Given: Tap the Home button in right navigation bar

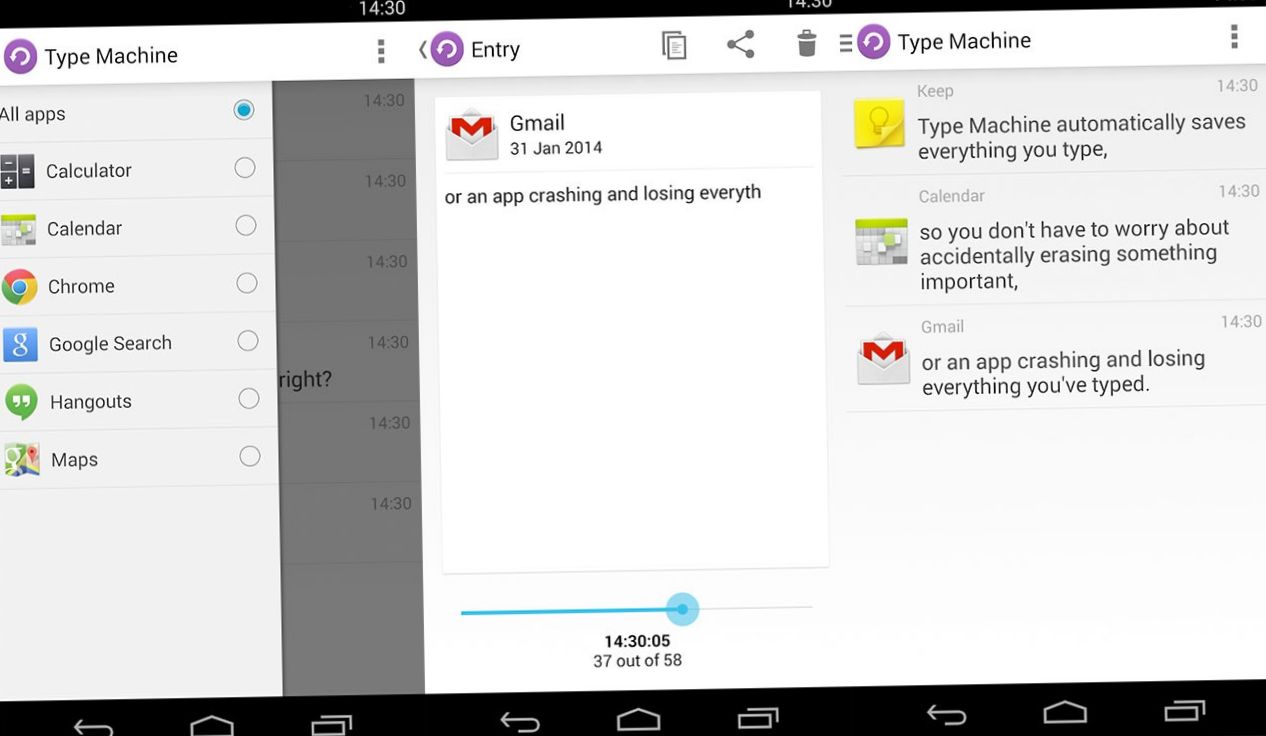Looking at the screenshot, I should 1065,712.
